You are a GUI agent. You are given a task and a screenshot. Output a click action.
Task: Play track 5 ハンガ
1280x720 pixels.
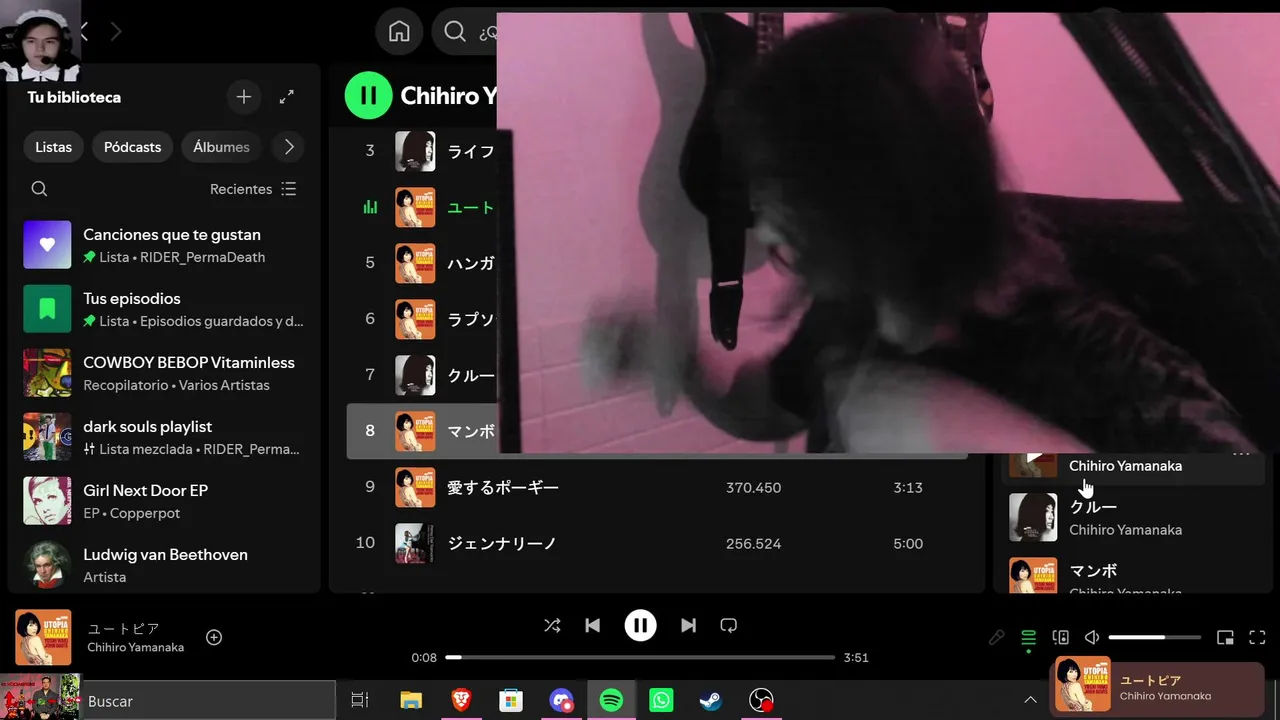tap(422, 263)
